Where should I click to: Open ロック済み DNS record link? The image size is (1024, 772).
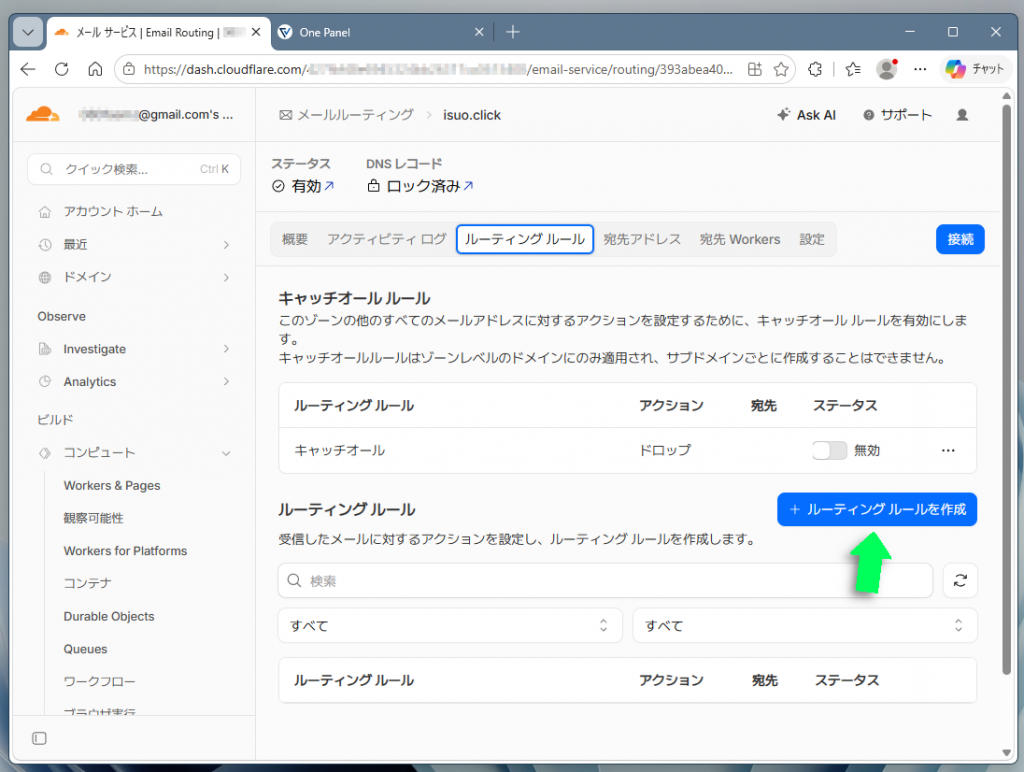point(430,186)
